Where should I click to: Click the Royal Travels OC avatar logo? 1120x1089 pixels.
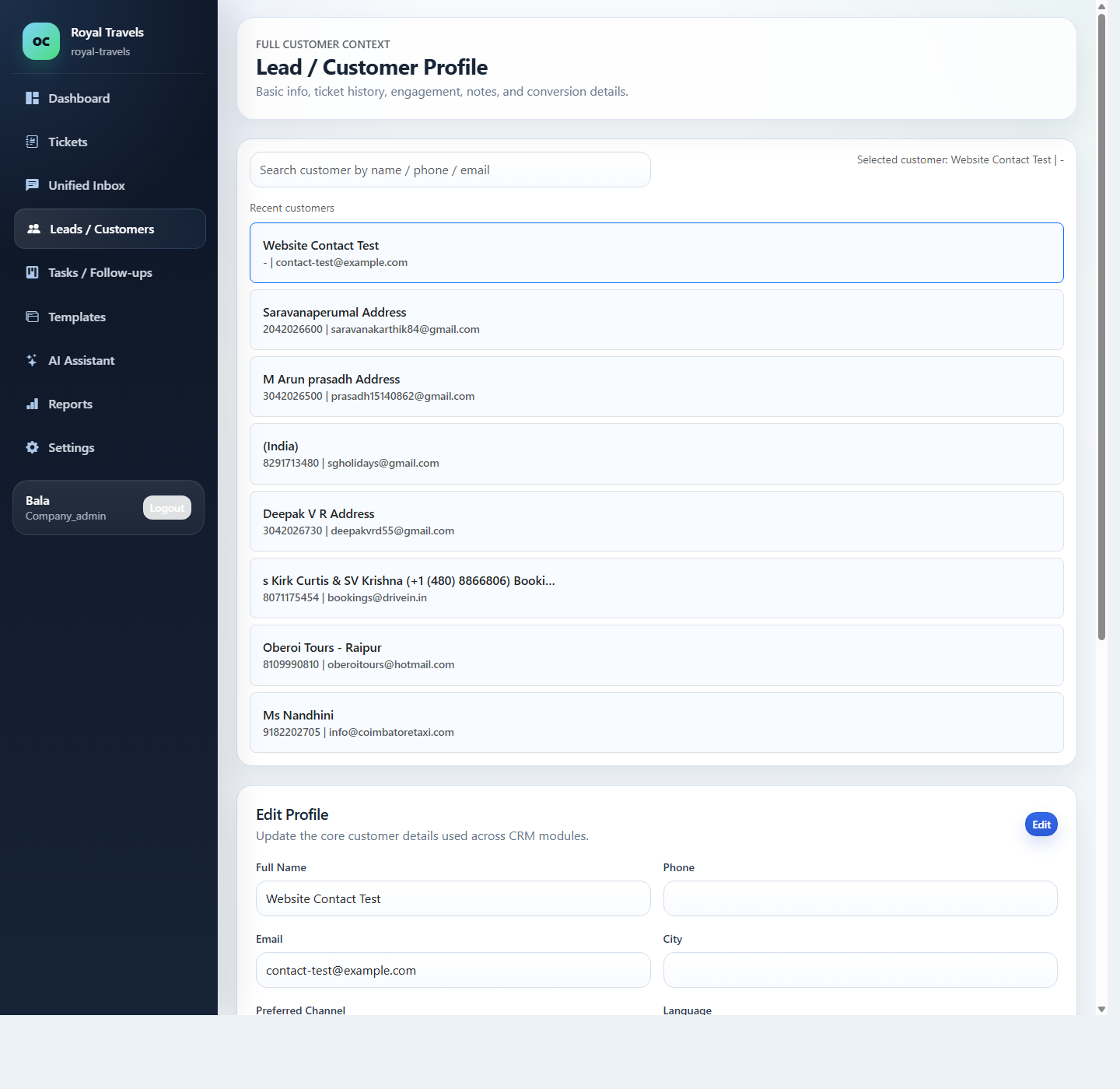point(40,40)
